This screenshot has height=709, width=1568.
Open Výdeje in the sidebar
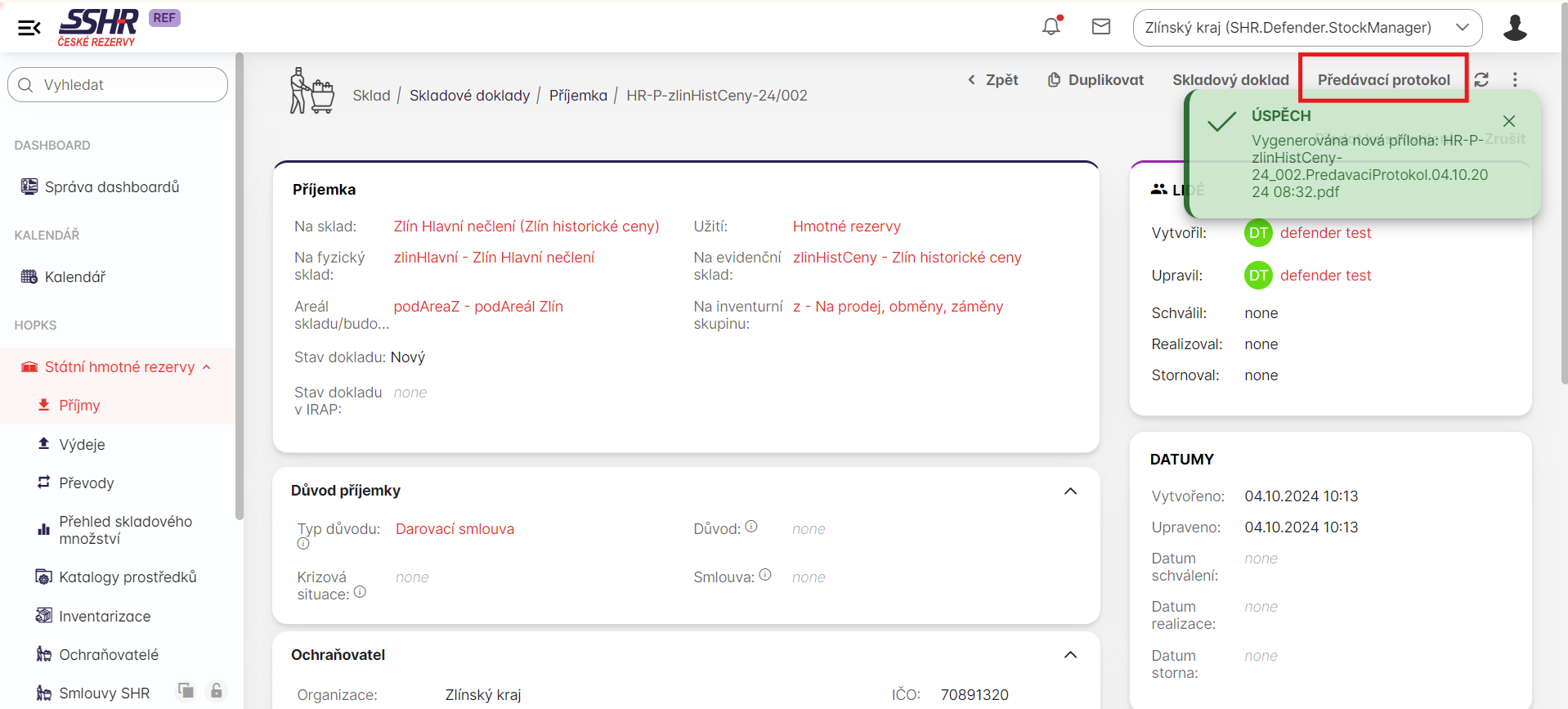[x=82, y=444]
